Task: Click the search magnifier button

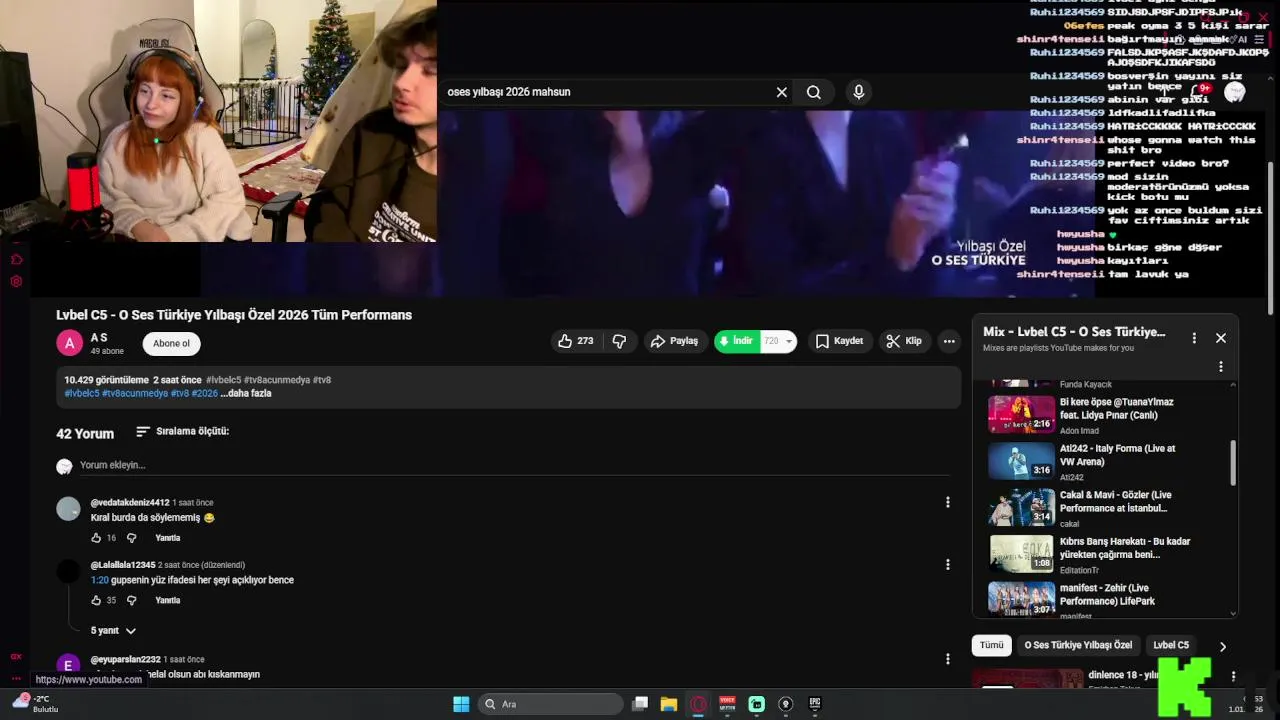Action: (814, 92)
